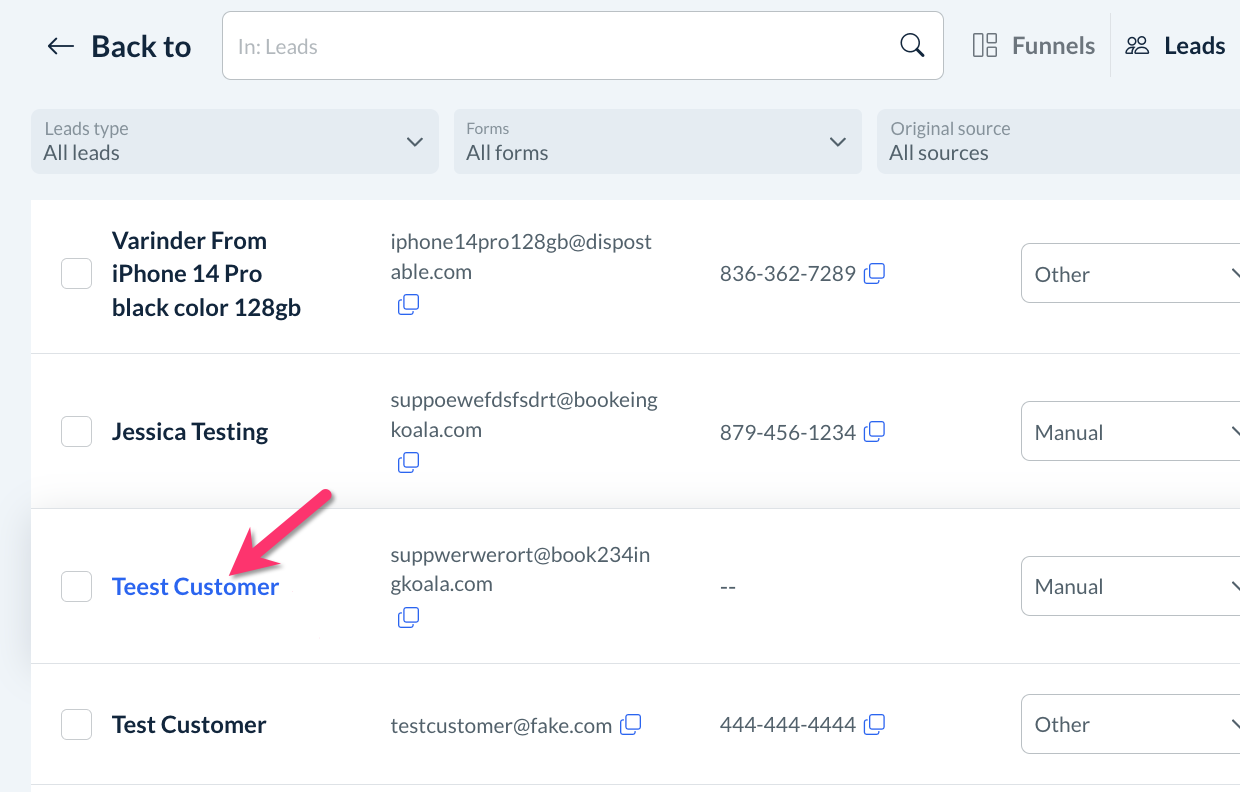Switch to the Funnels tab
Screen dimensions: 1240x792
click(x=1034, y=46)
